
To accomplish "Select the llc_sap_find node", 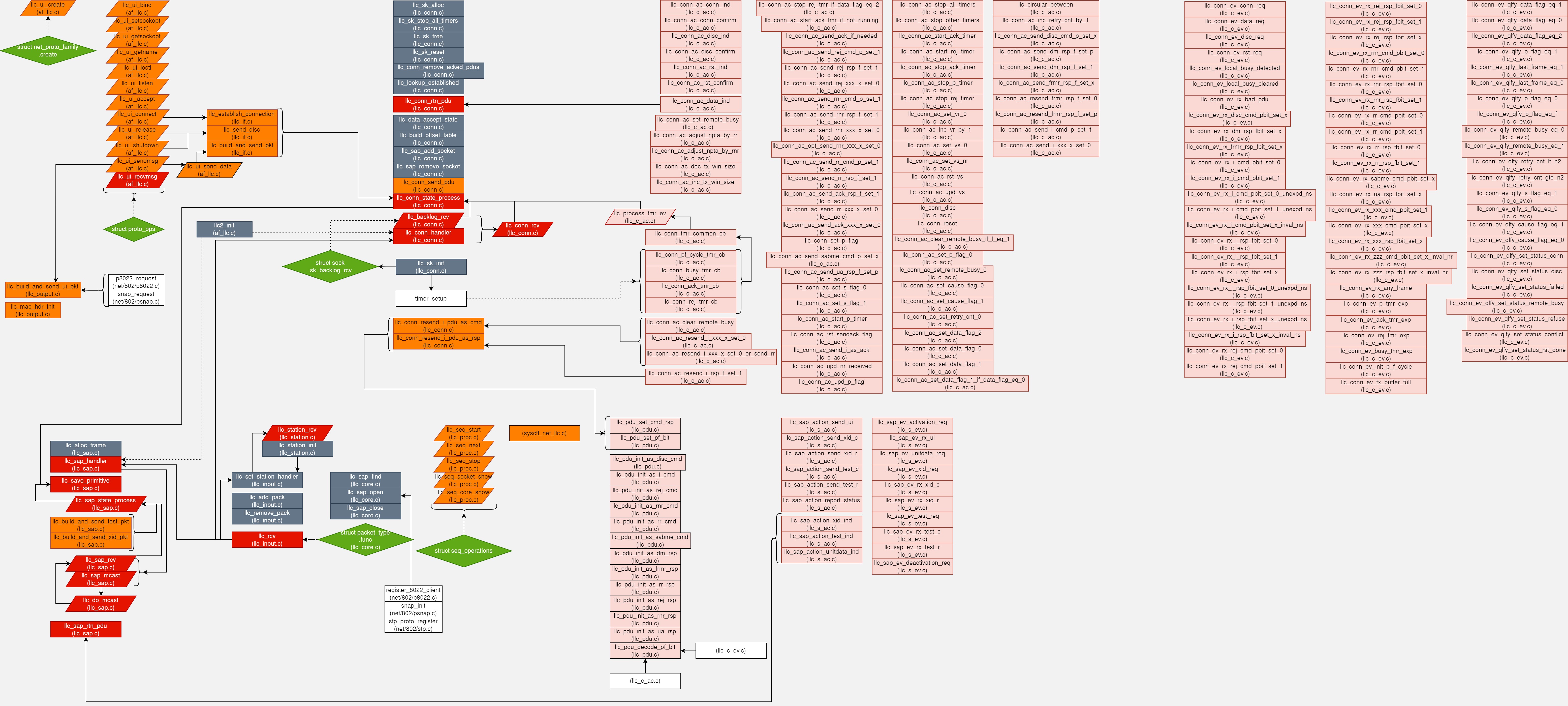I will click(366, 480).
